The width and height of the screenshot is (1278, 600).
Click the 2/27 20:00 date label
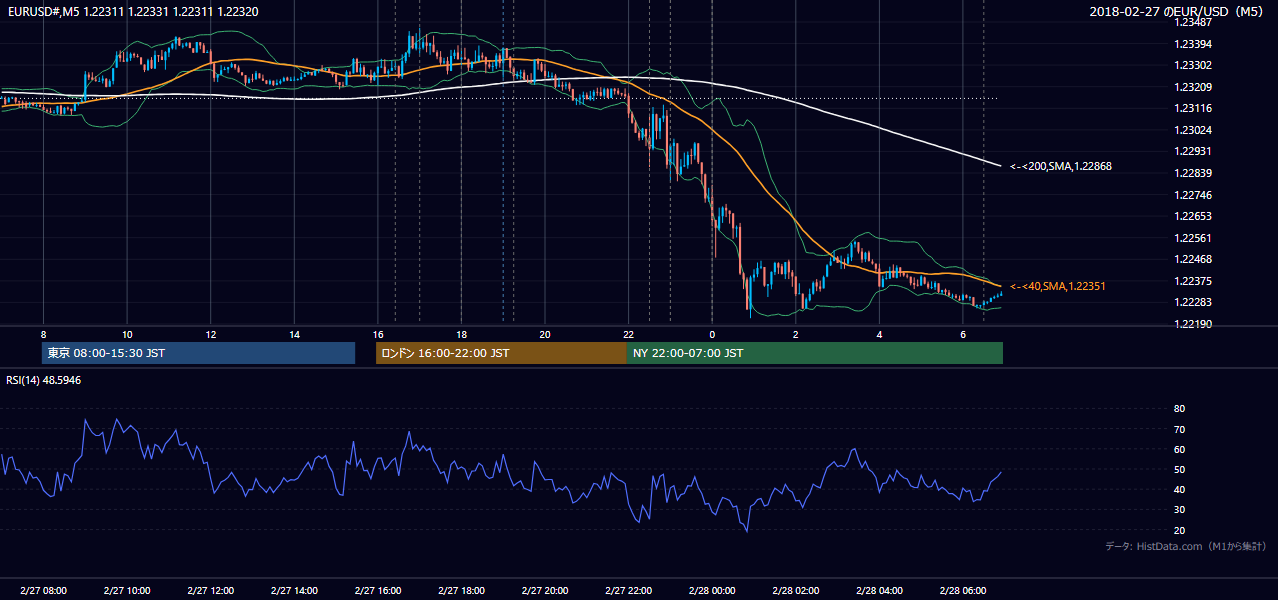(545, 590)
